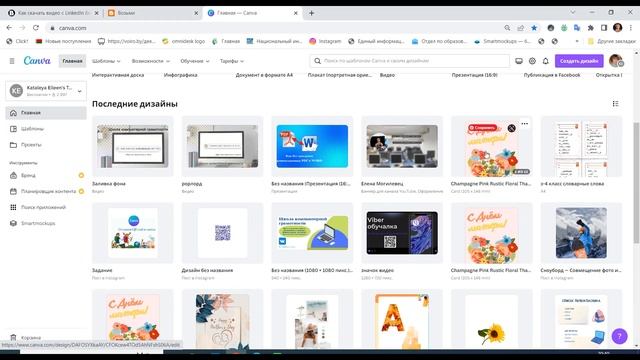Click the trash icon in the Canva sidebar
Image resolution: width=640 pixels, height=360 pixels.
coord(13,338)
